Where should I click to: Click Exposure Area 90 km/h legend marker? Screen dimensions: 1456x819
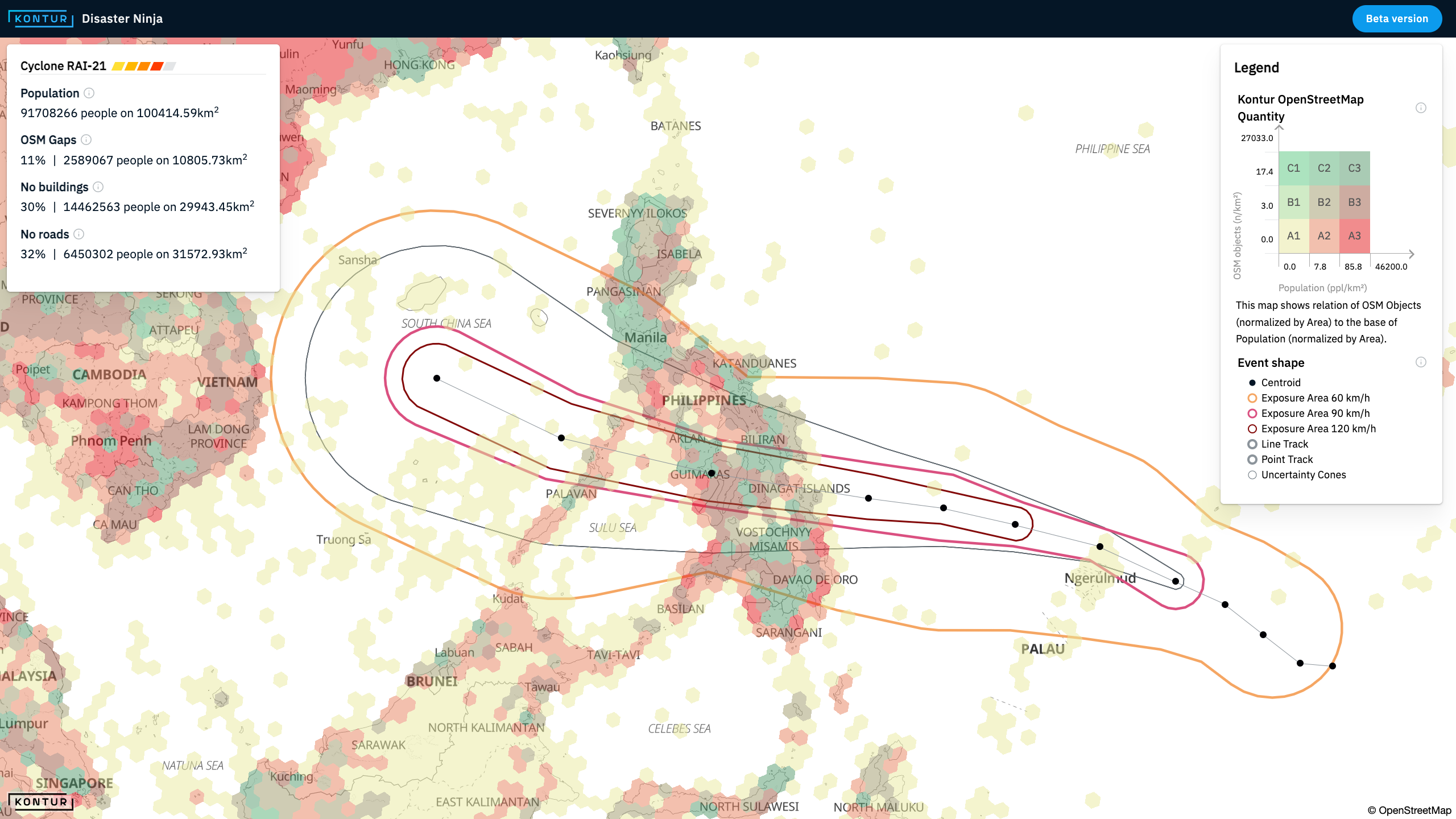pyautogui.click(x=1252, y=413)
